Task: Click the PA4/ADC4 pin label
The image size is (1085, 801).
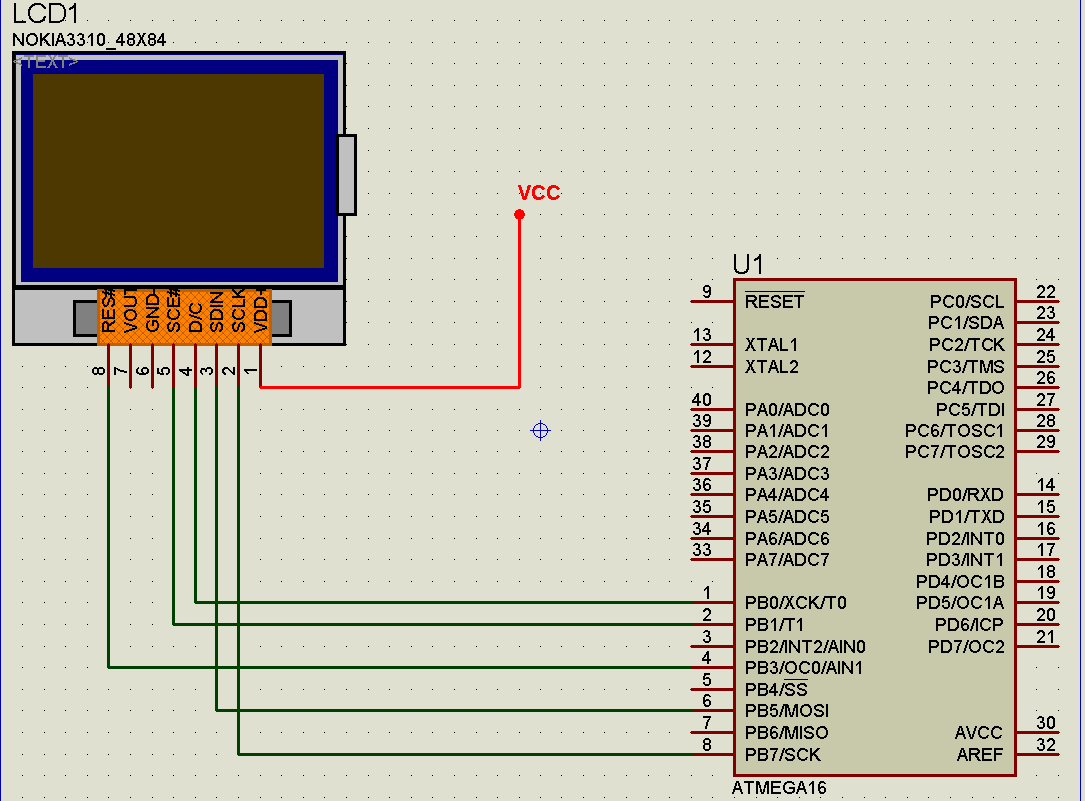Action: click(x=787, y=495)
